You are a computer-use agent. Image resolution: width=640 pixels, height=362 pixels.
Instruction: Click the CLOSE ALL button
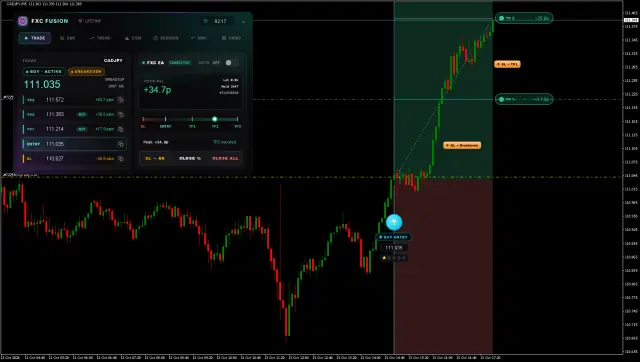point(225,158)
